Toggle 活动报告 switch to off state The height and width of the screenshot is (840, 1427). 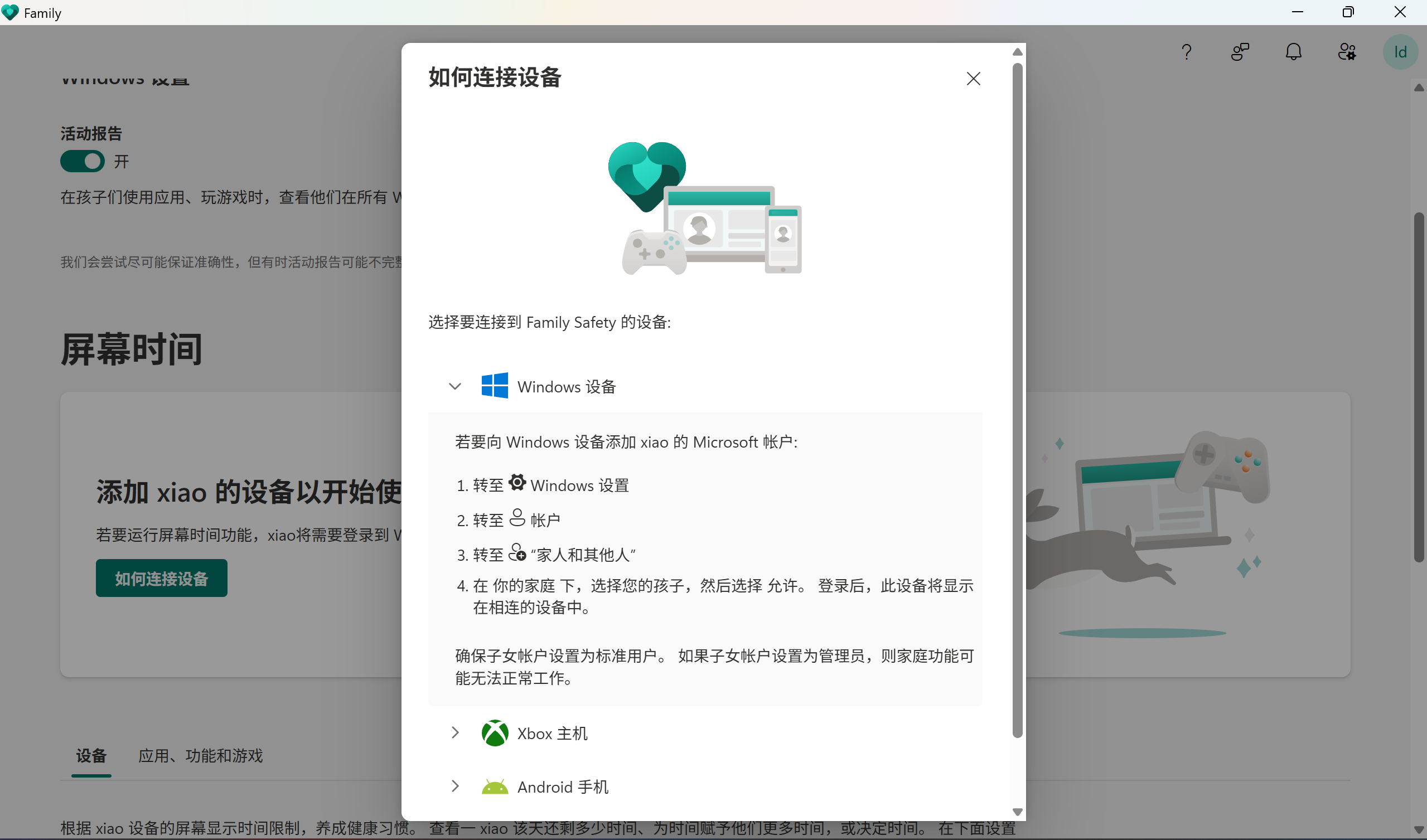pos(83,161)
